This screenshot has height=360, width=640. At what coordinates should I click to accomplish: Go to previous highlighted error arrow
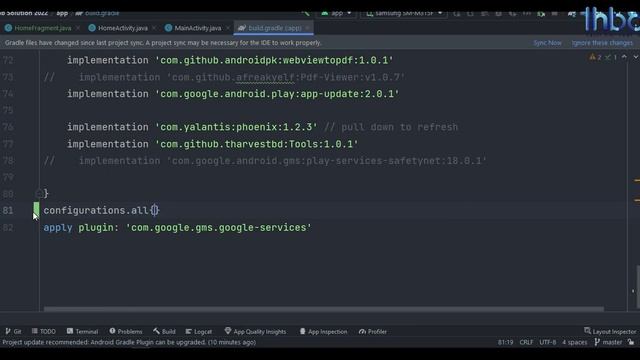624,58
